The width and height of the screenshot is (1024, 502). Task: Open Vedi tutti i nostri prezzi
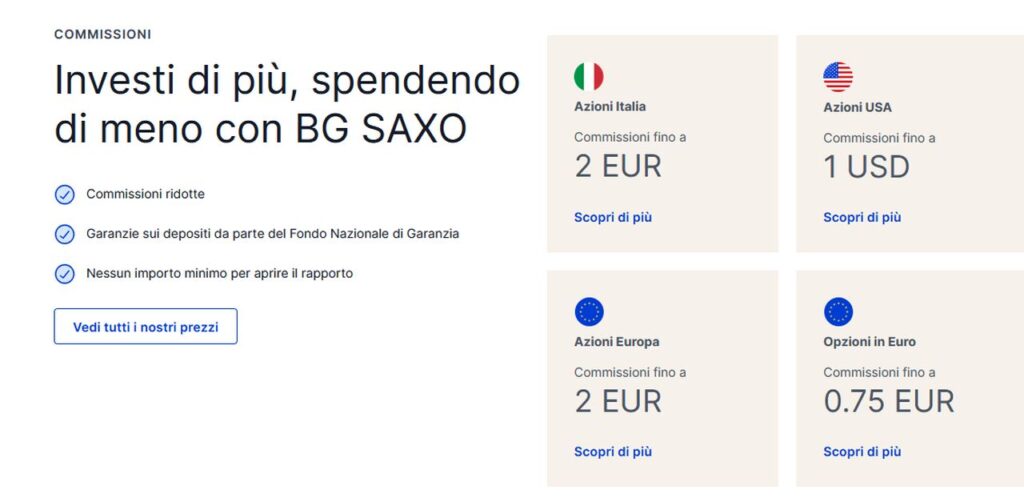pos(146,327)
